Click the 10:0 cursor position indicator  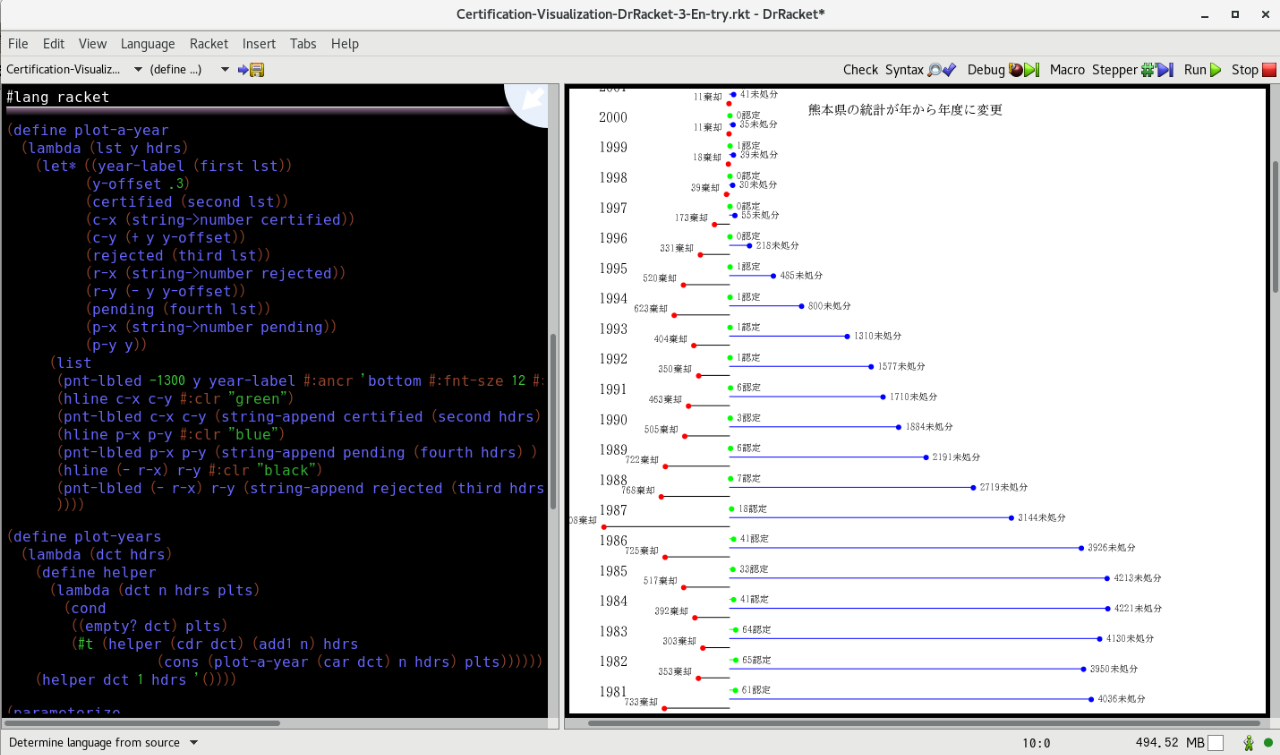tap(1036, 743)
